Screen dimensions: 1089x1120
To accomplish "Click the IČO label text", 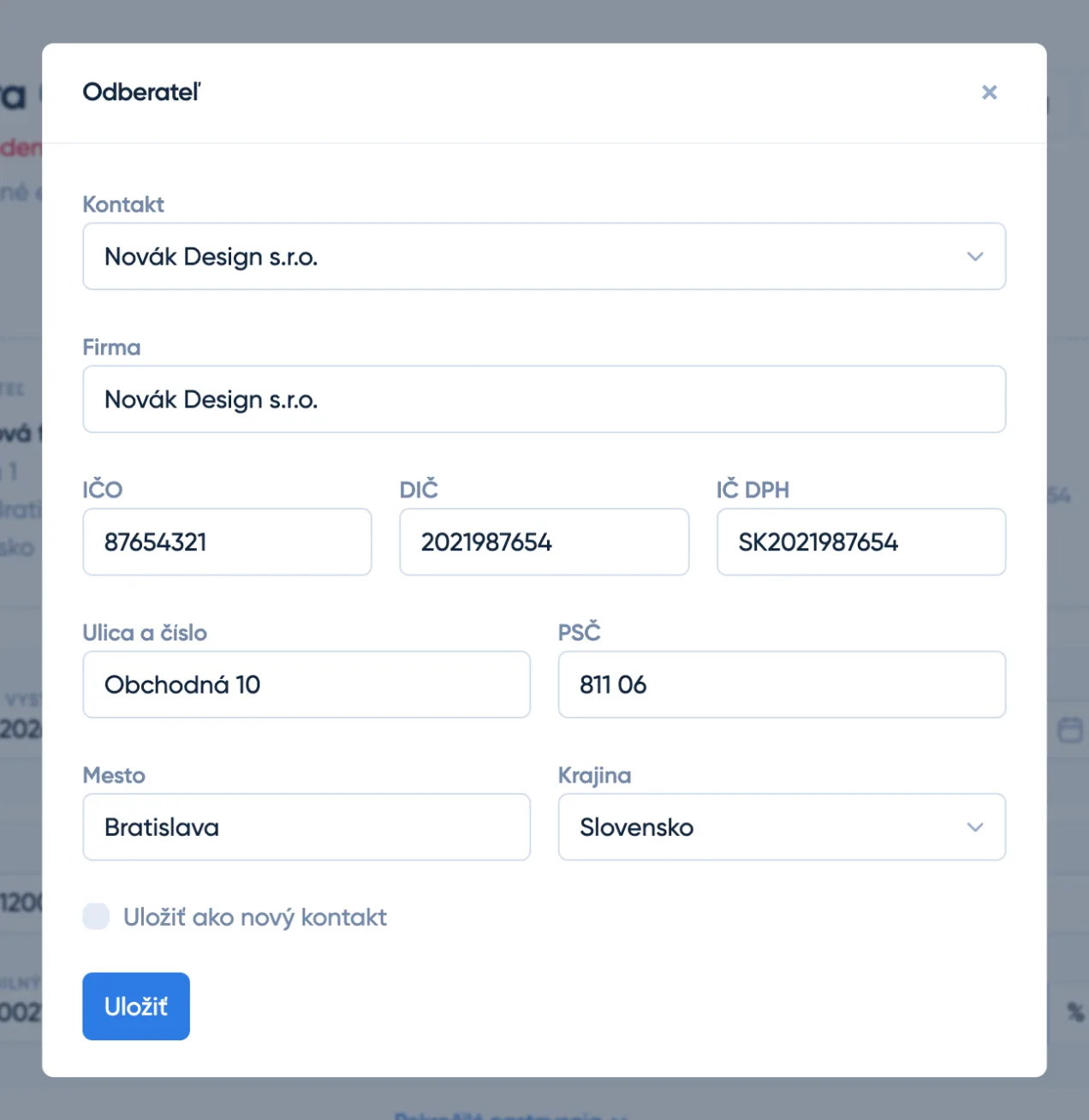I will tap(103, 489).
